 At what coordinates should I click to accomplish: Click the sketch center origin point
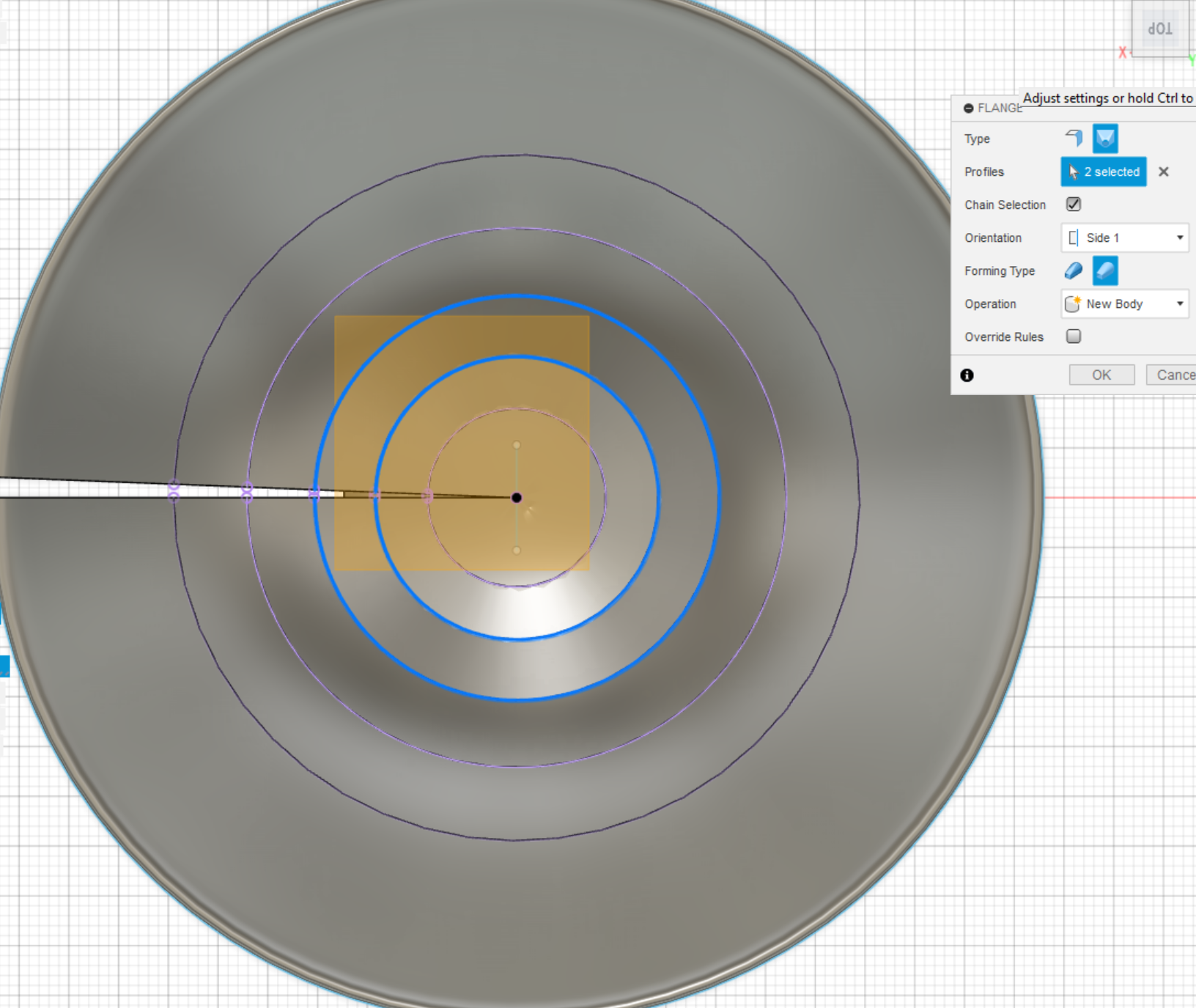coord(517,497)
